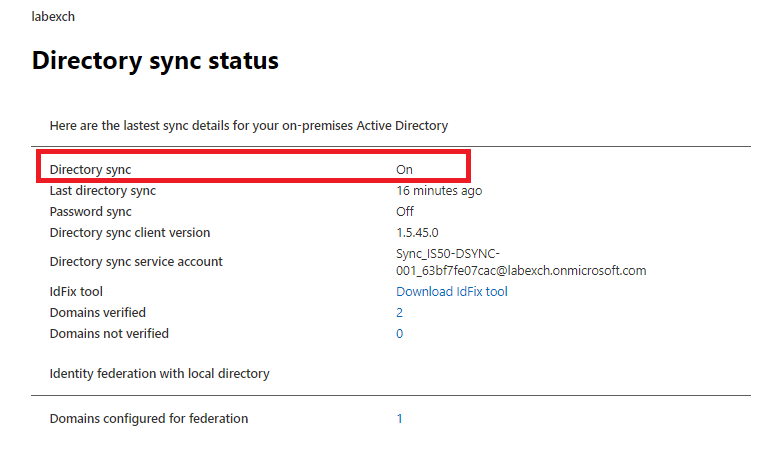Click the "Password sync" label

tap(90, 212)
